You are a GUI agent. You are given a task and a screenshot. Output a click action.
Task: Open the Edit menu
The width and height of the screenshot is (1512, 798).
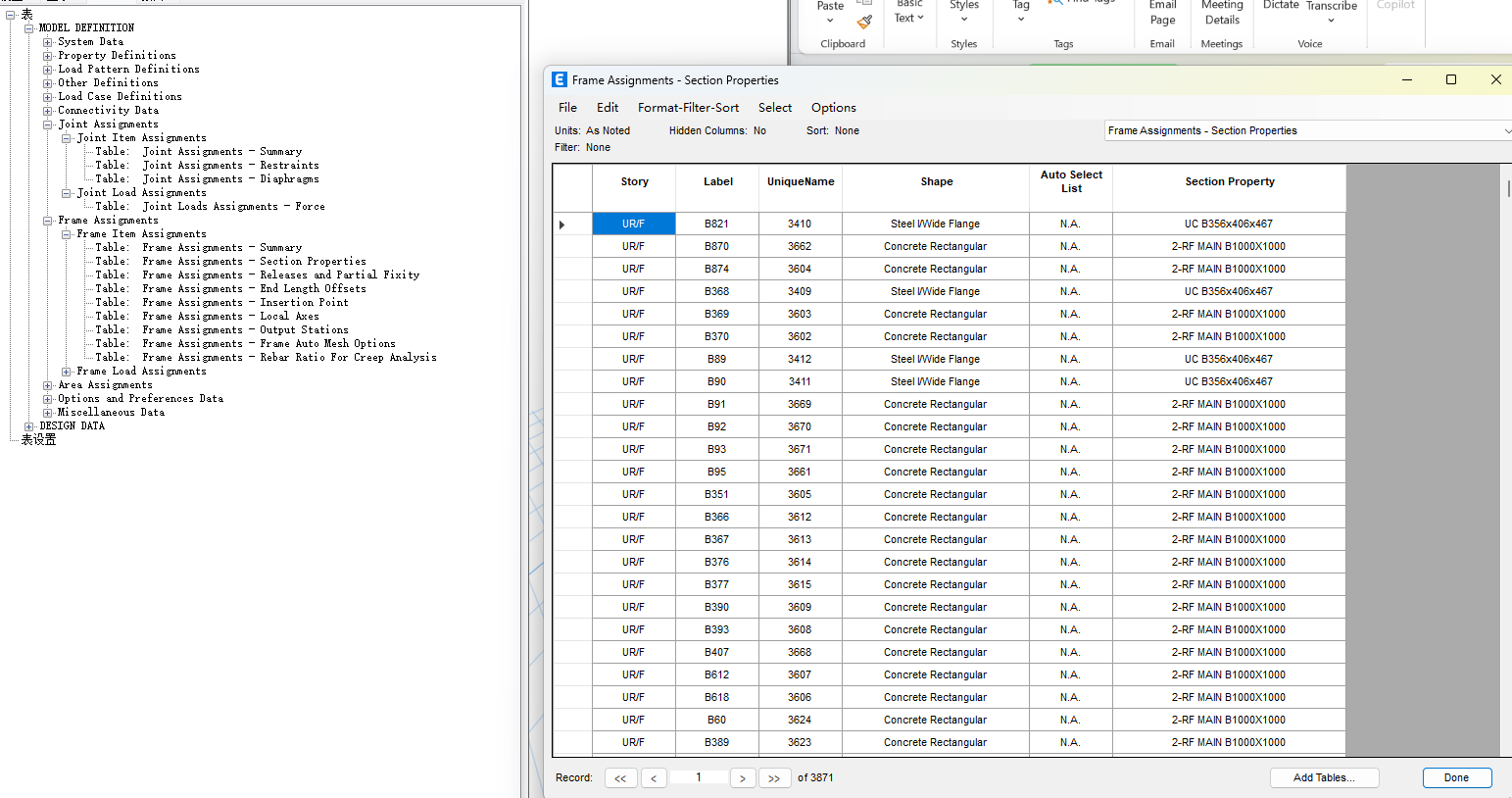click(x=608, y=108)
